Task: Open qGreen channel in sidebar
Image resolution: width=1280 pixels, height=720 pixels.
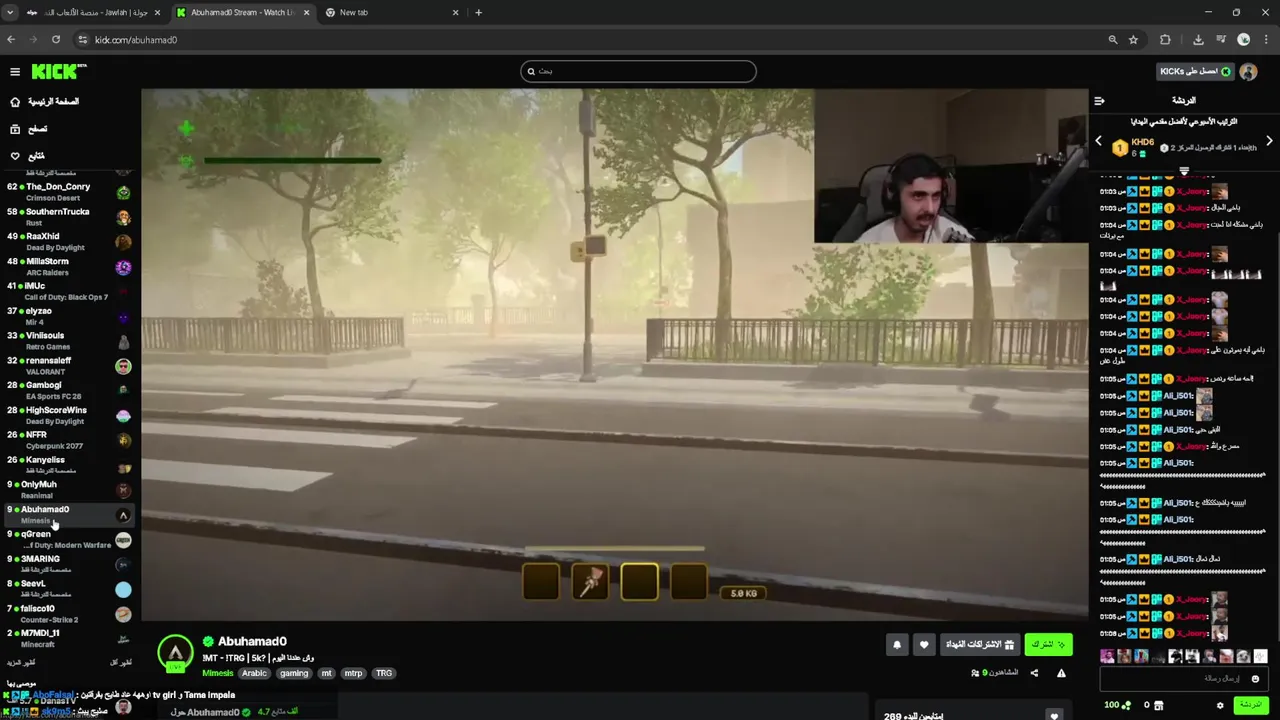Action: pos(68,539)
